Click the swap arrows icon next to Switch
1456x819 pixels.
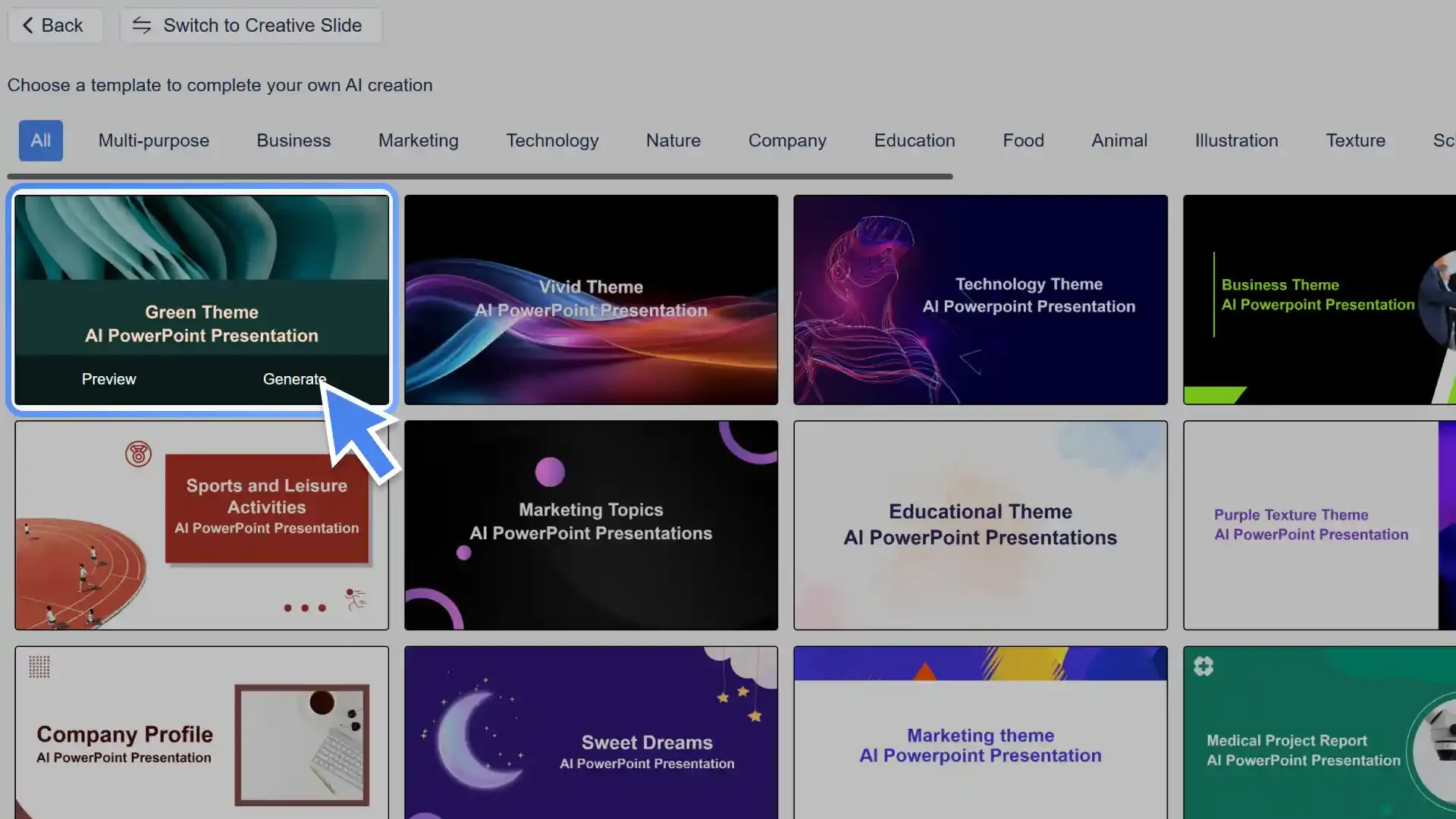[142, 25]
